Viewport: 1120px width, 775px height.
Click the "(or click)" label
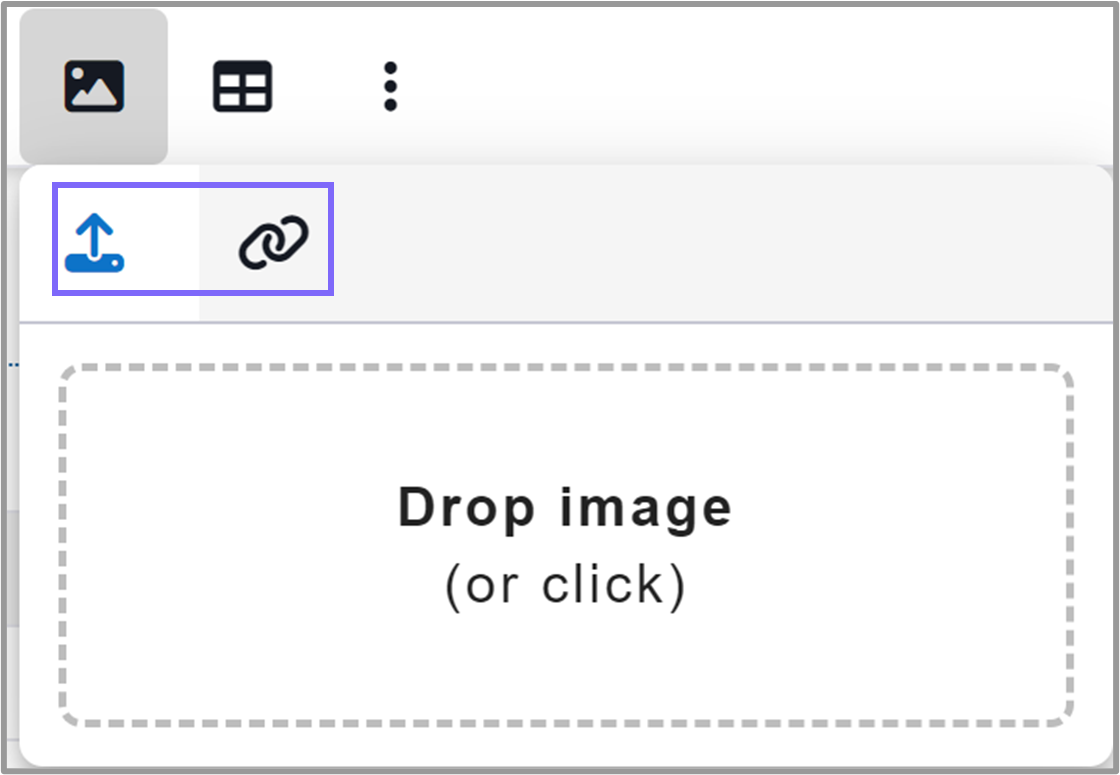pos(566,585)
